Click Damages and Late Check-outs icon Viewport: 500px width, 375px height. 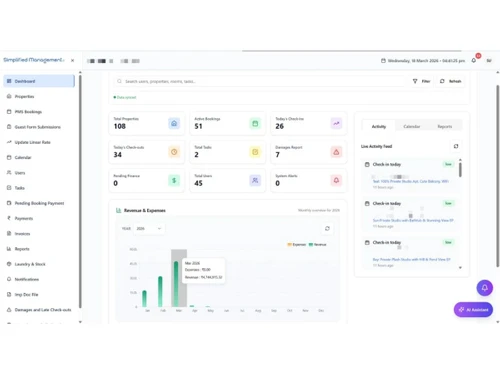point(9,310)
